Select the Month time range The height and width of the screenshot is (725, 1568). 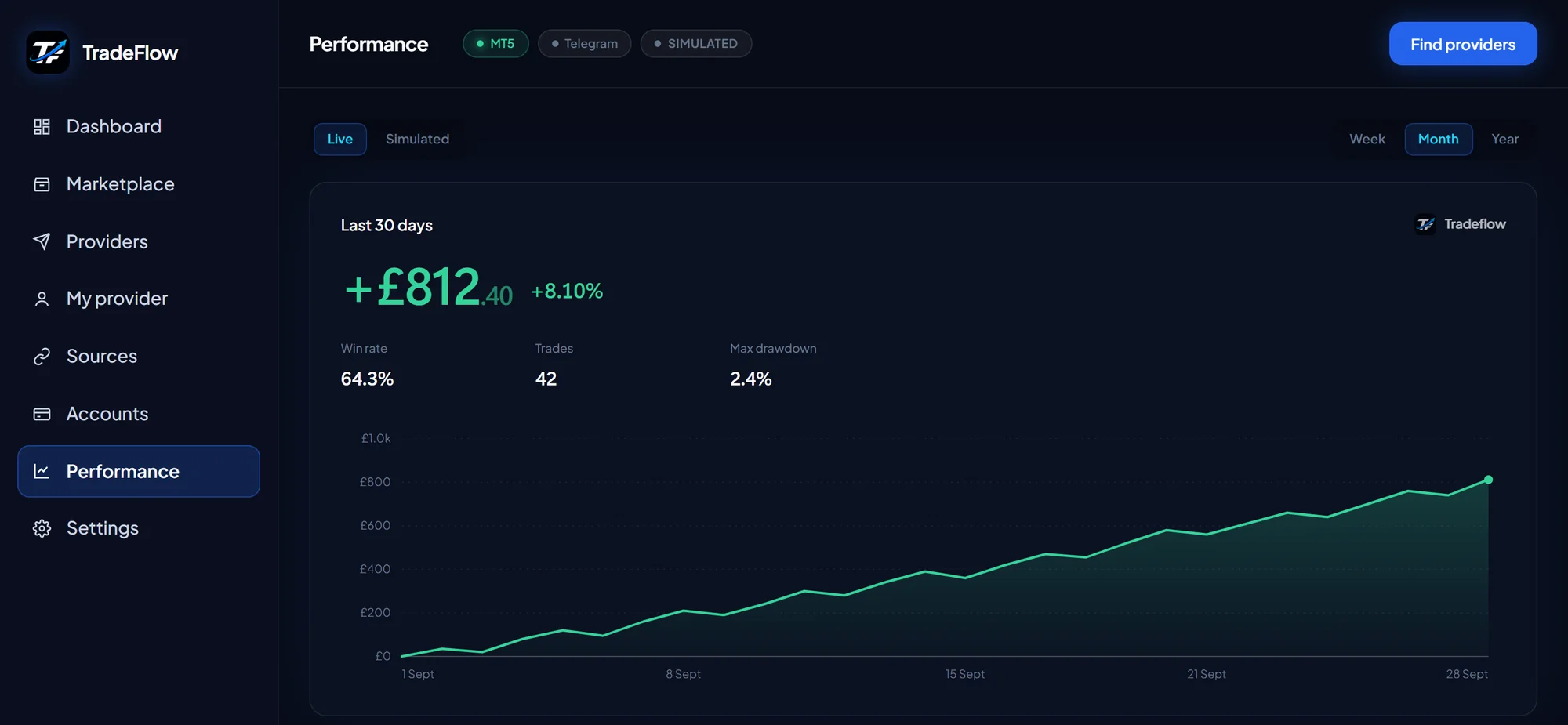(x=1439, y=140)
